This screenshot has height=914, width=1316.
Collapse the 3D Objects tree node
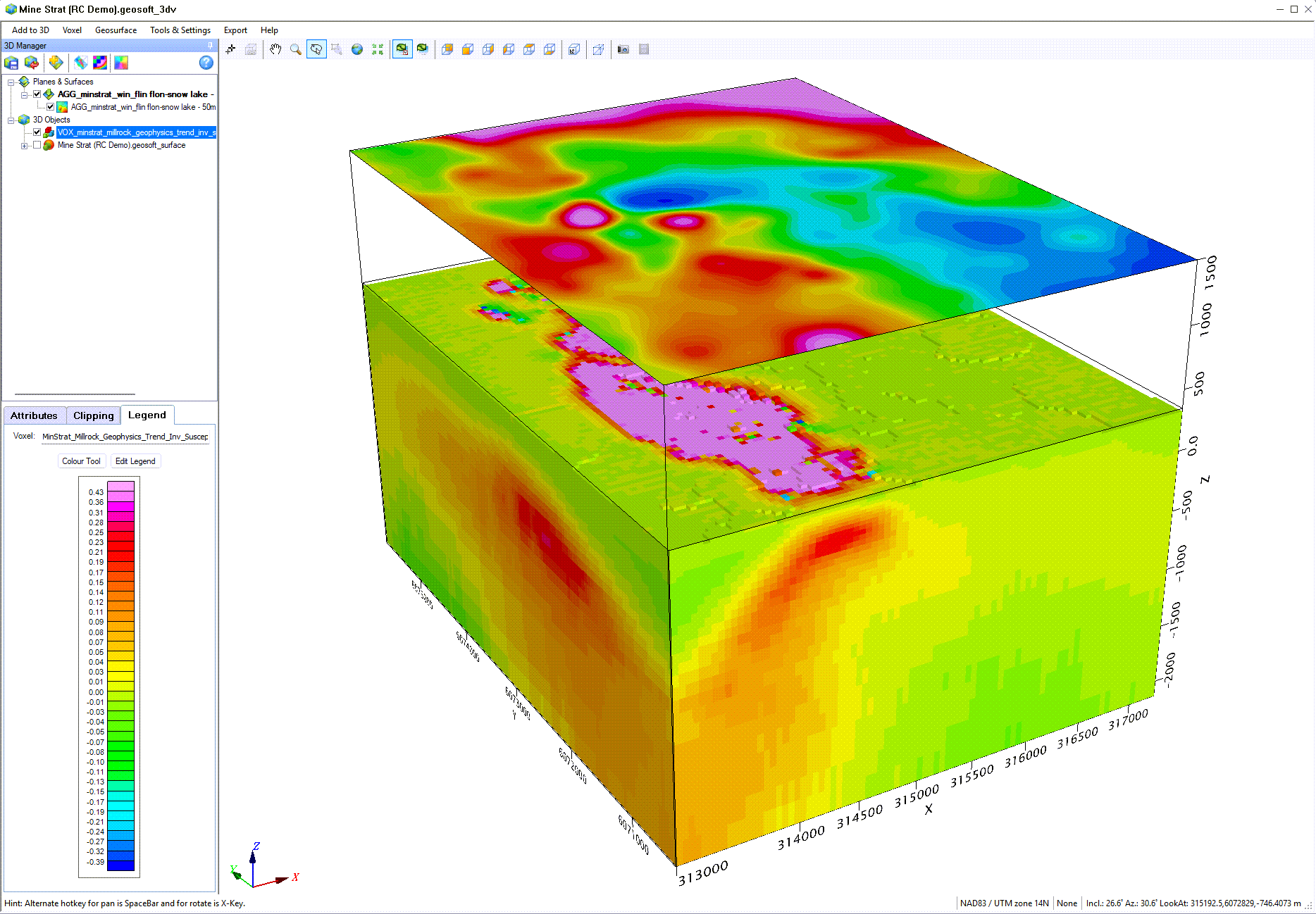point(11,120)
